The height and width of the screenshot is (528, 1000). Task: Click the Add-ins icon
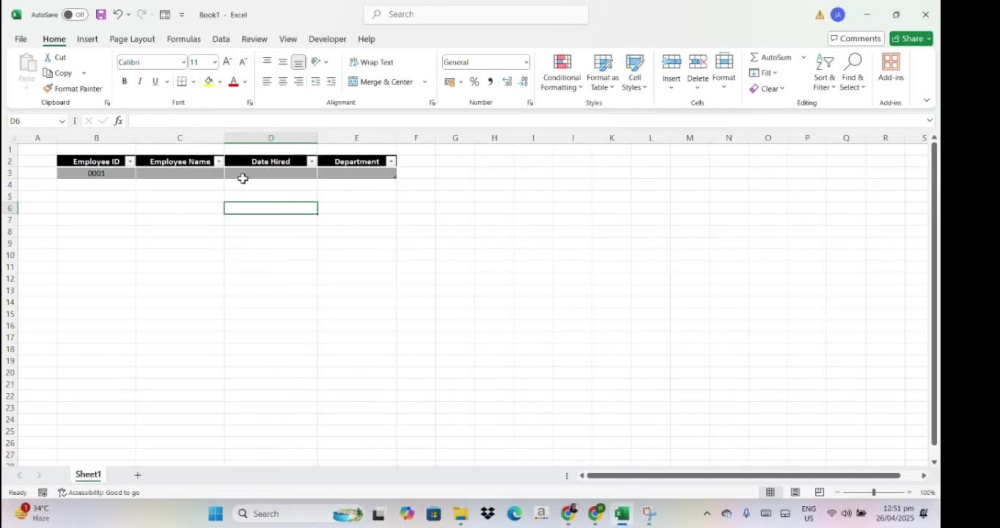point(891,62)
